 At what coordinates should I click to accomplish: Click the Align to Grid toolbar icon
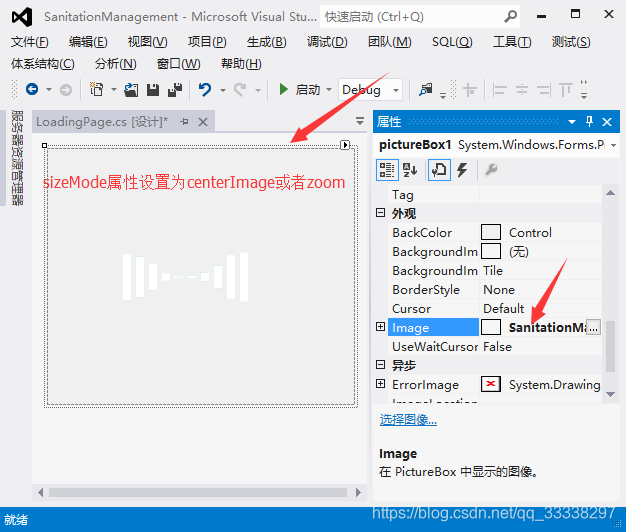tap(470, 90)
